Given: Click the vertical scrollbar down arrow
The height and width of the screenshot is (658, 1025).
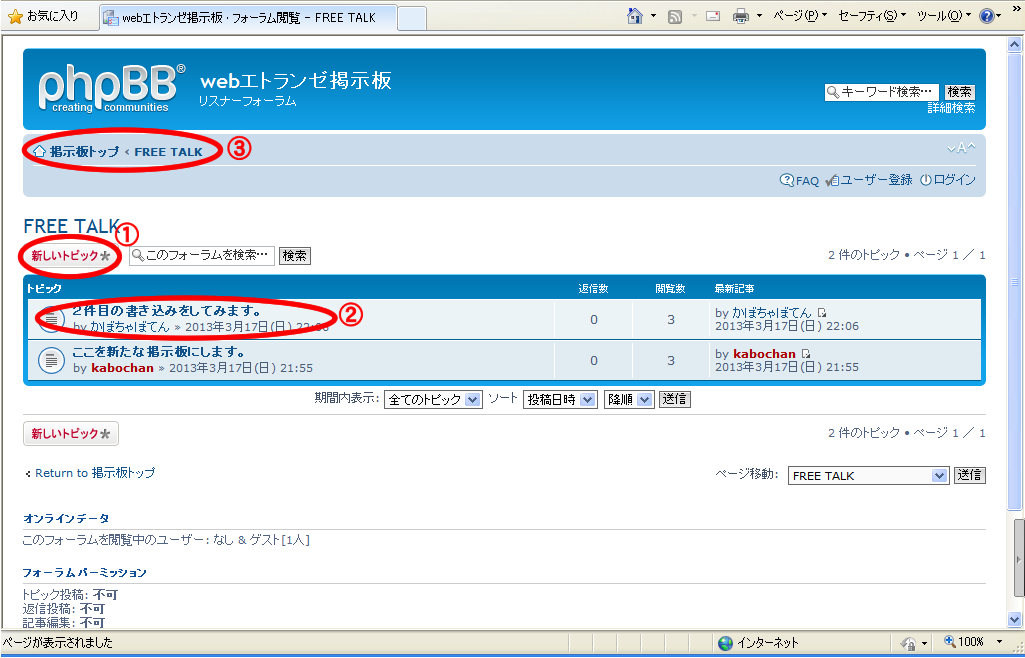Looking at the screenshot, I should coord(1015,619).
